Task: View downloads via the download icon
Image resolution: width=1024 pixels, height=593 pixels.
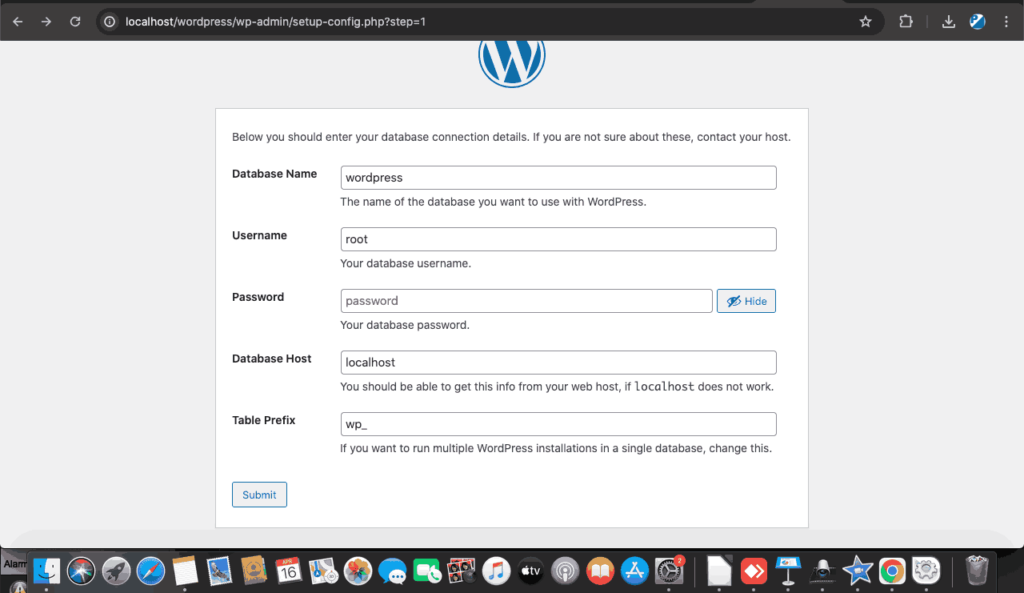Action: pos(948,20)
